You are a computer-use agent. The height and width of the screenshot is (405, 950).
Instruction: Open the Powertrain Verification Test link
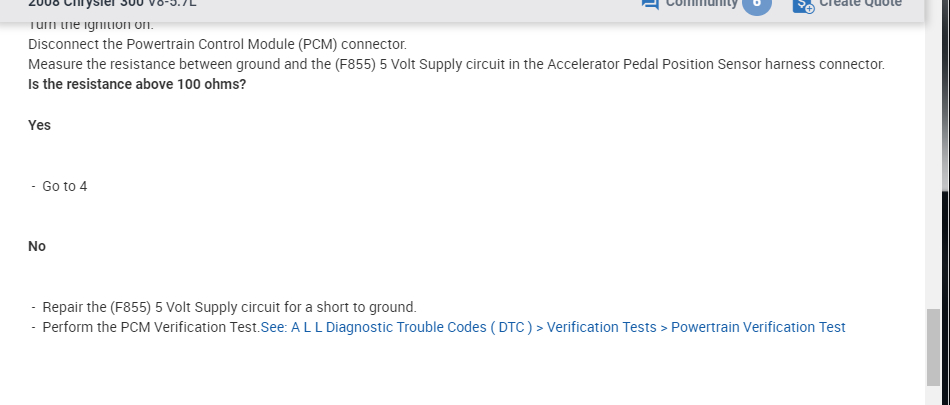coord(758,327)
